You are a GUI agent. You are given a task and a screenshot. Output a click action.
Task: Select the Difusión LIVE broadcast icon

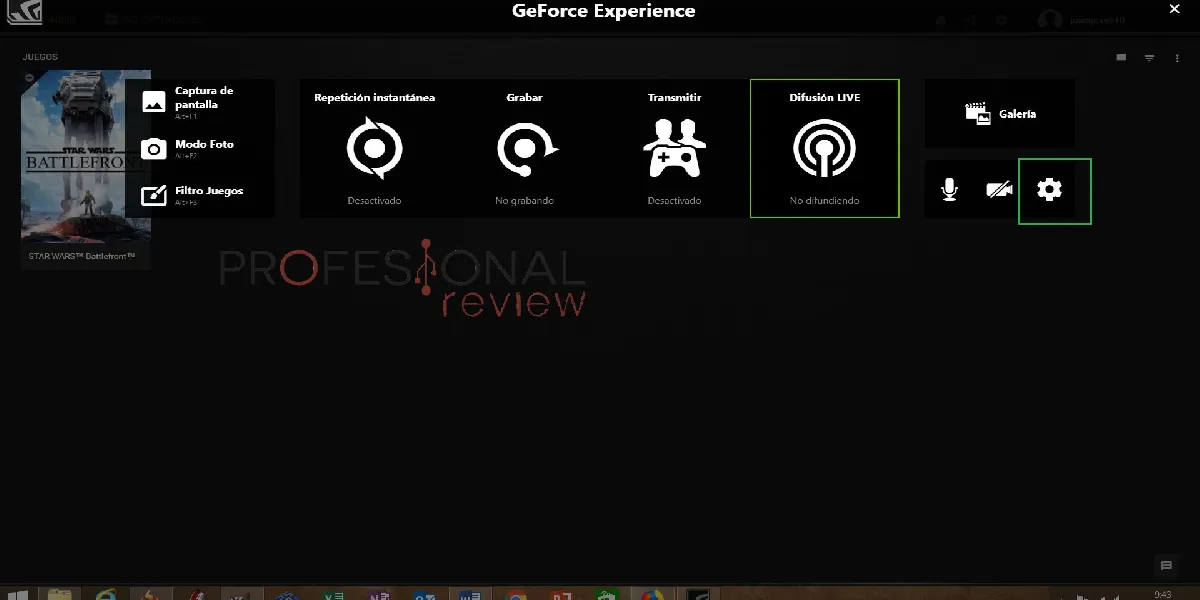(824, 148)
